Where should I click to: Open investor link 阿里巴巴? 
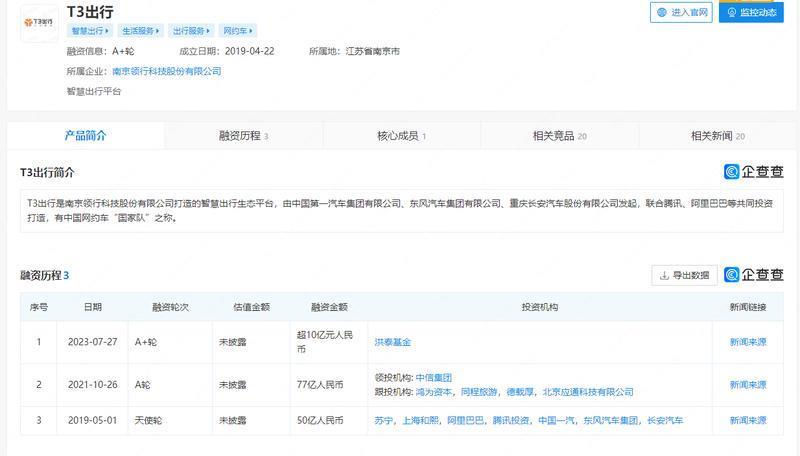pyautogui.click(x=465, y=420)
